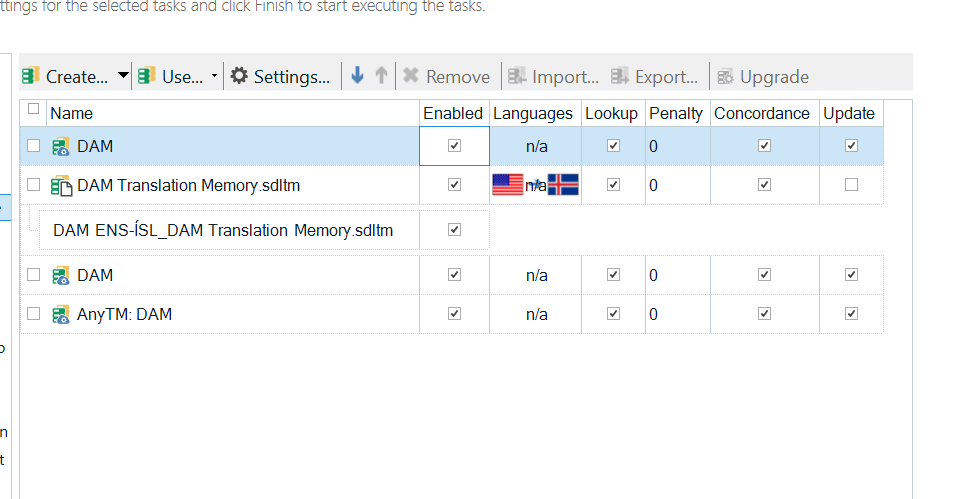Toggle Enabled for AnyTM: DAM
This screenshot has height=499, width=955.
point(454,314)
